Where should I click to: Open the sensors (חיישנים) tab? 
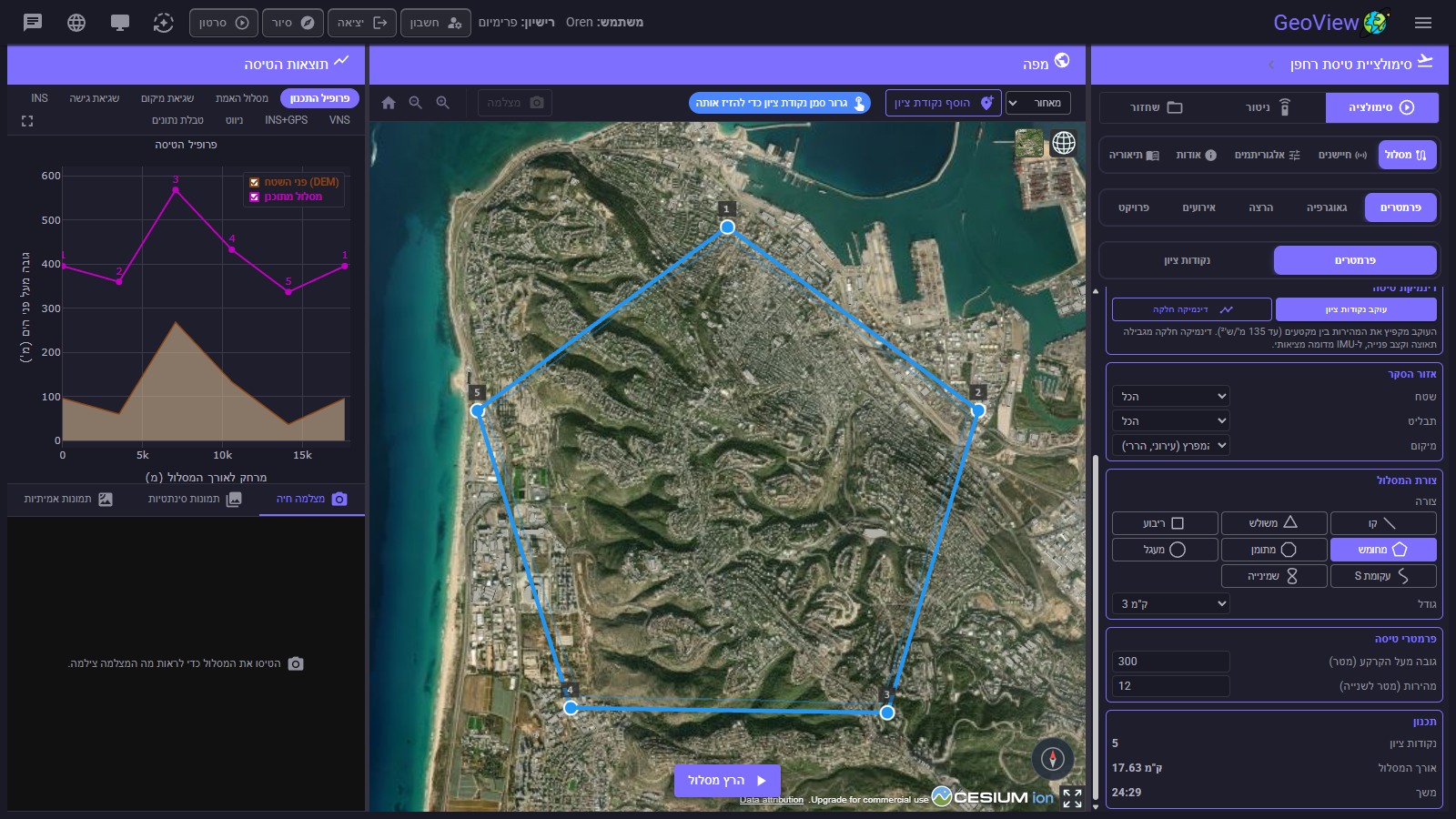[1342, 156]
